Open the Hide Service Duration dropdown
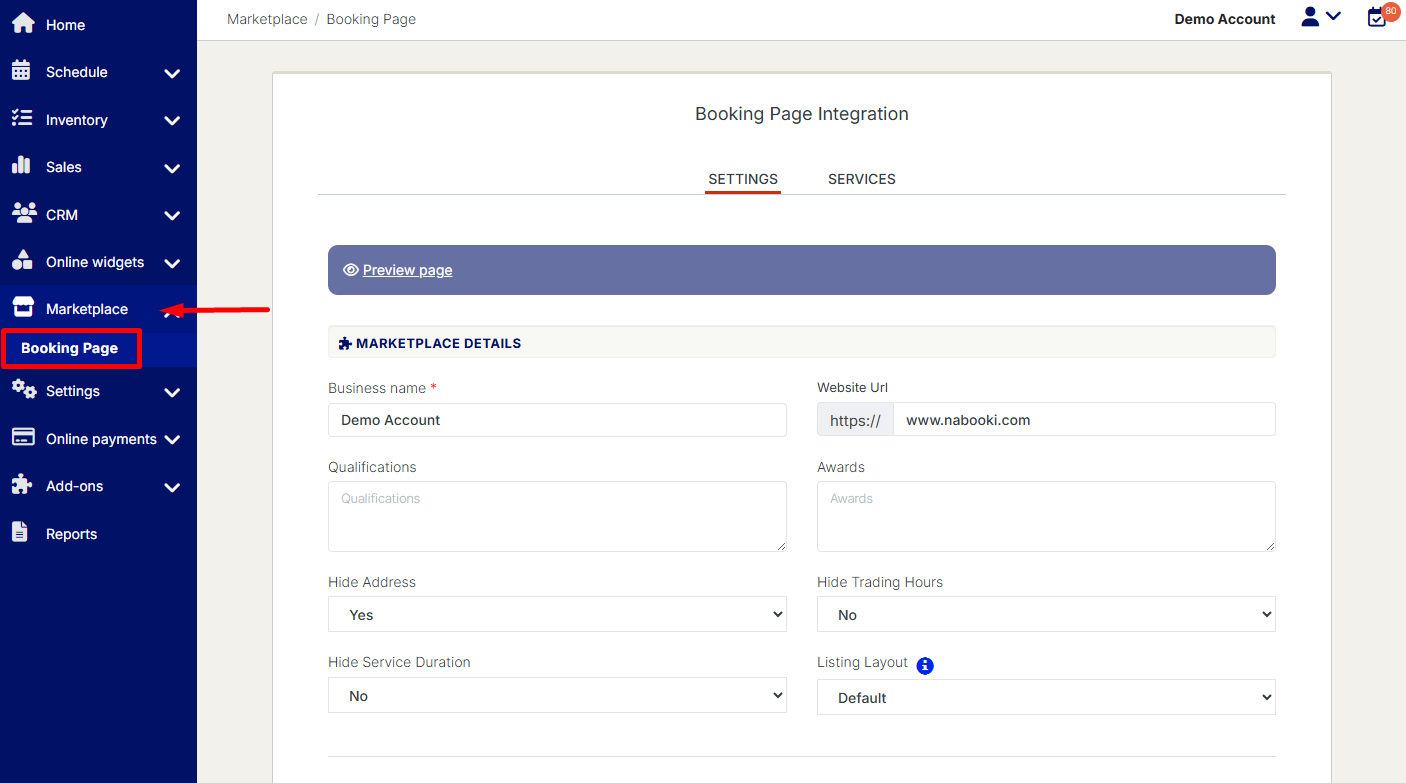The image size is (1406, 783). pyautogui.click(x=557, y=696)
